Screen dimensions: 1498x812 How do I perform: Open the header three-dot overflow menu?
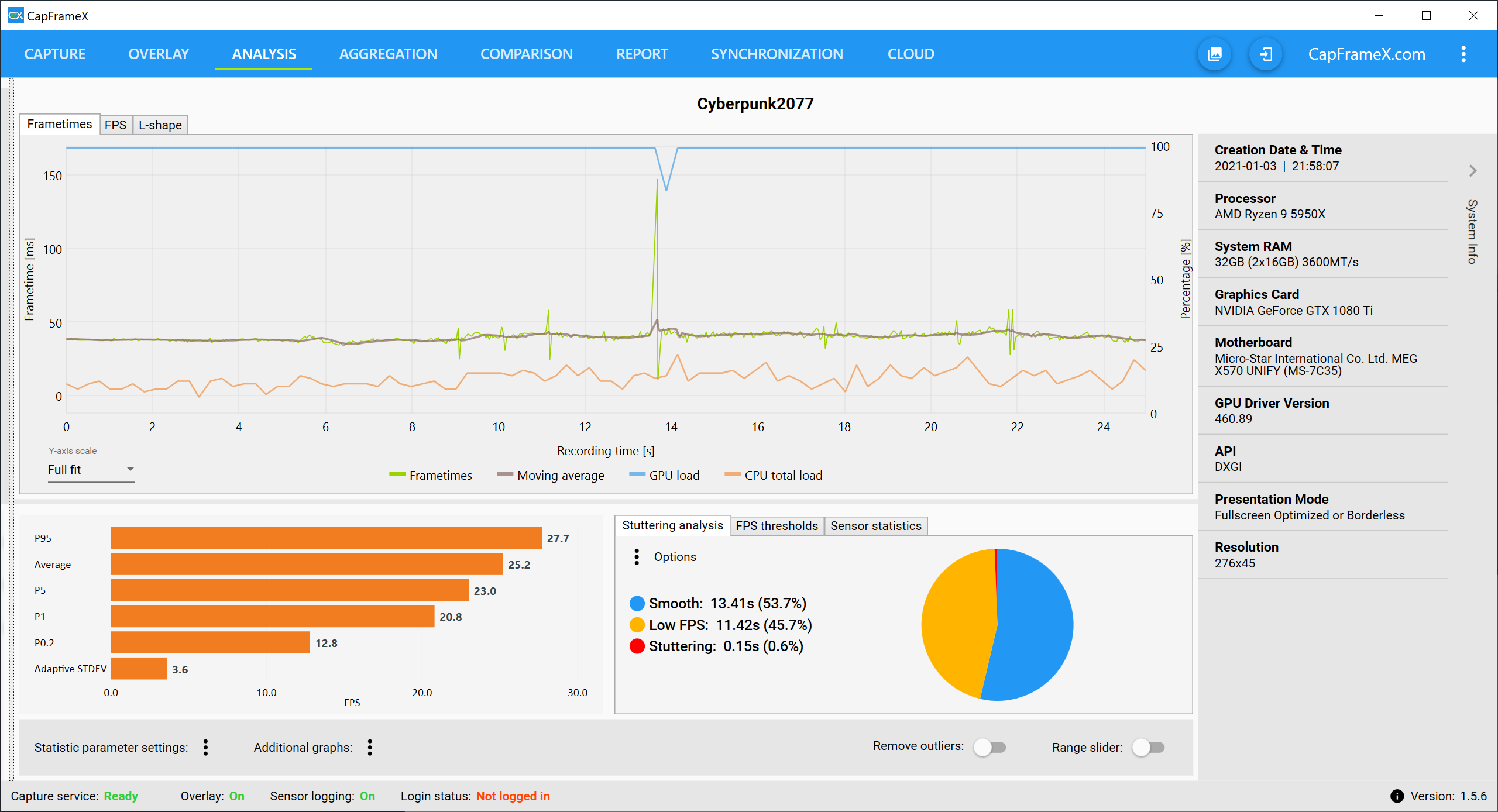pos(1463,54)
